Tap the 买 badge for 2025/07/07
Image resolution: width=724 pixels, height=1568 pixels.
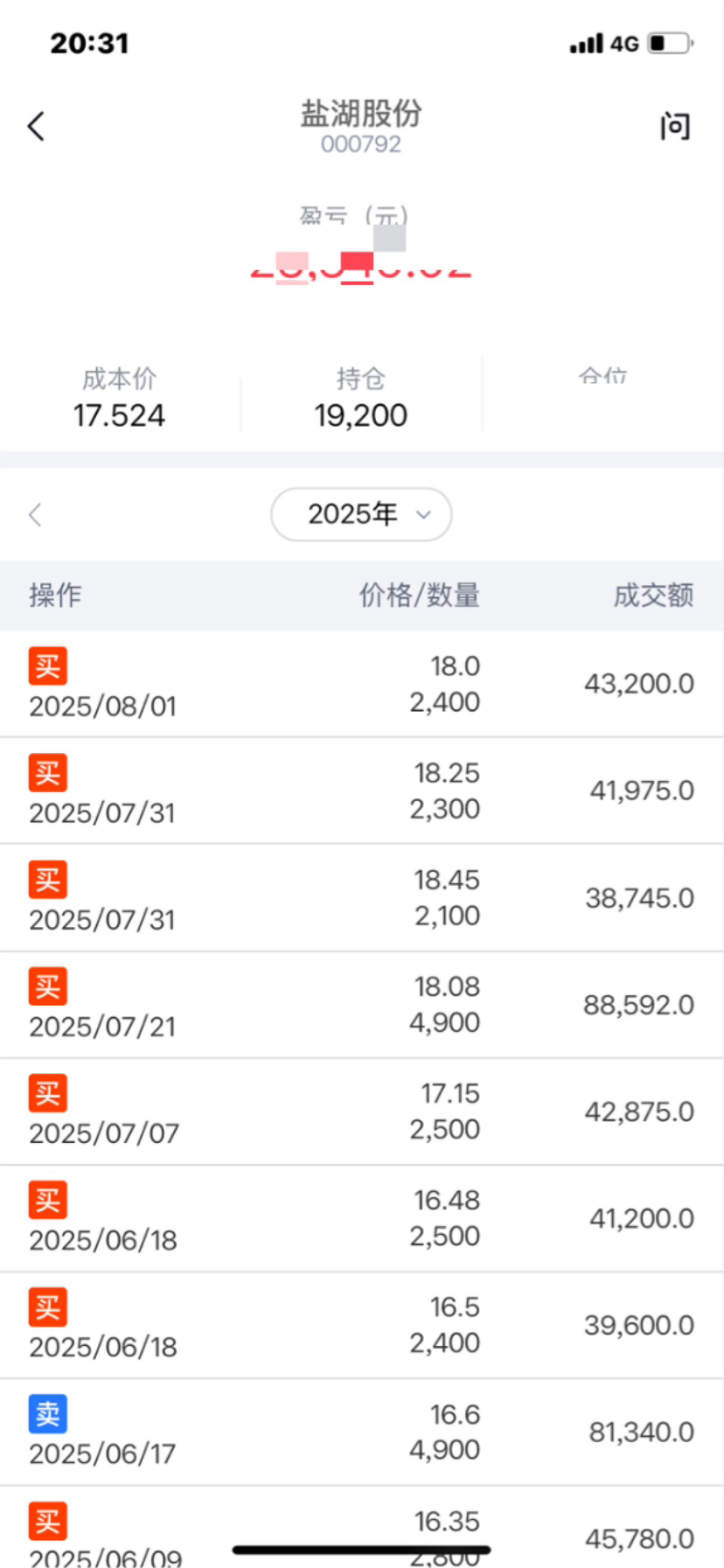tap(48, 1093)
